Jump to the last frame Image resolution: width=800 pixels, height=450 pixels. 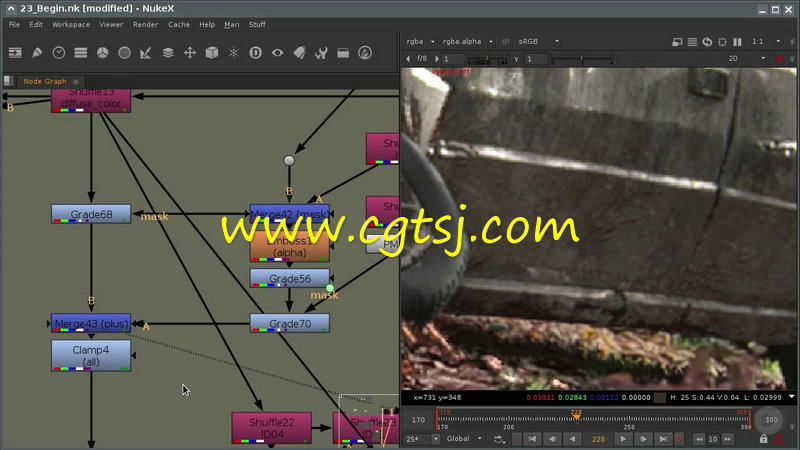pos(663,439)
